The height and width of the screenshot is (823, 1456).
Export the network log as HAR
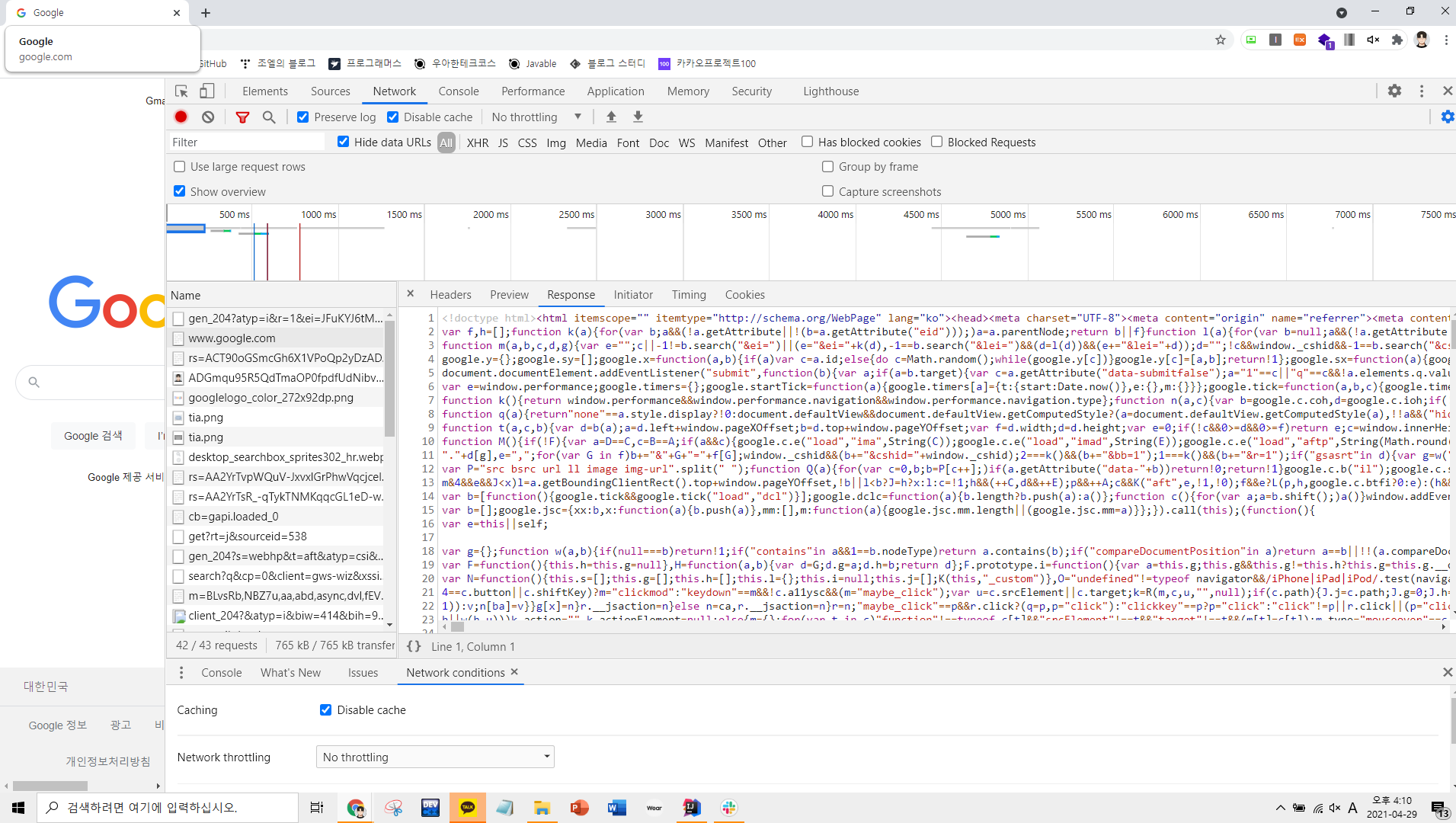point(638,117)
